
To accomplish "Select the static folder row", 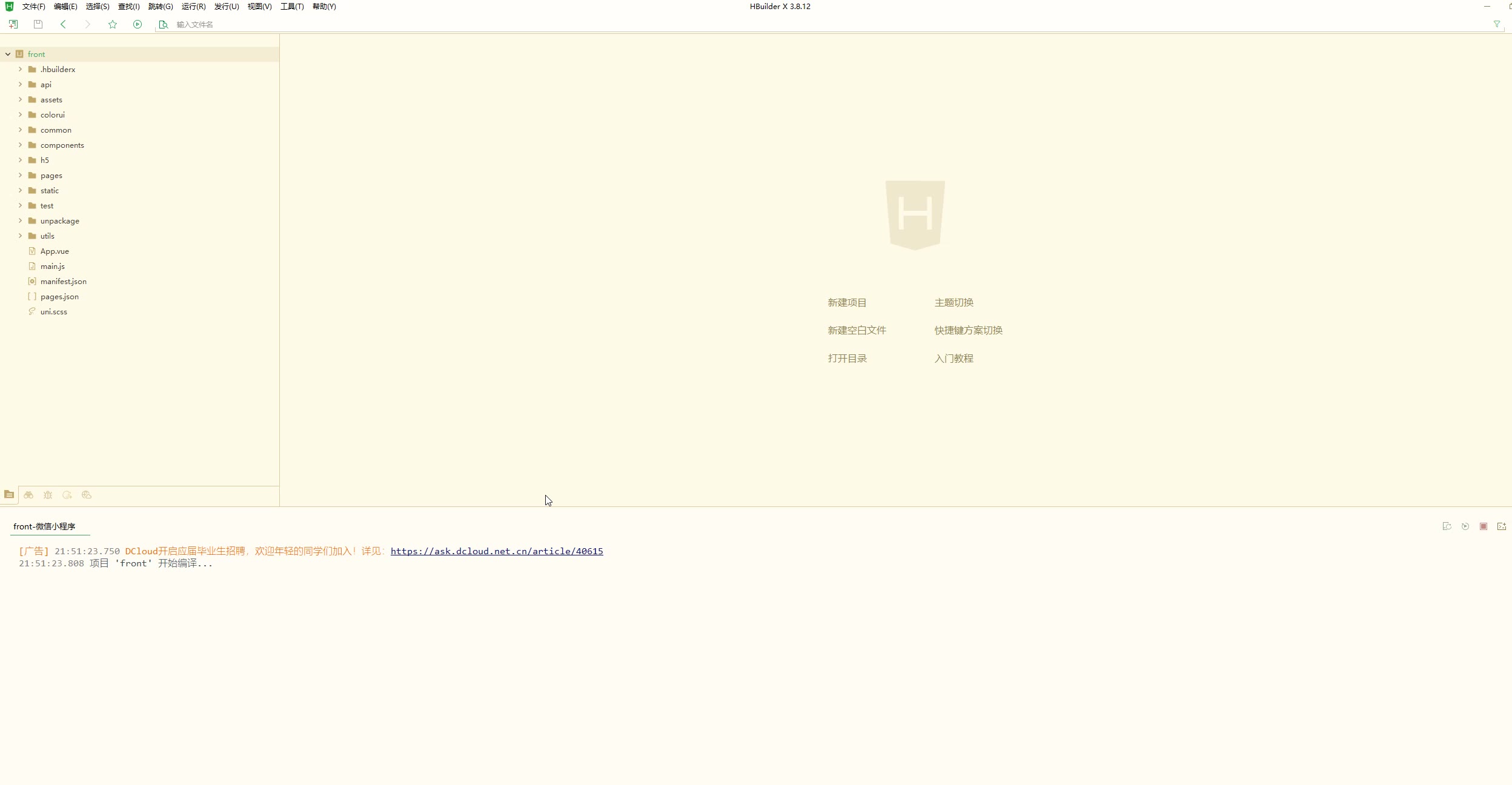I will pyautogui.click(x=139, y=190).
